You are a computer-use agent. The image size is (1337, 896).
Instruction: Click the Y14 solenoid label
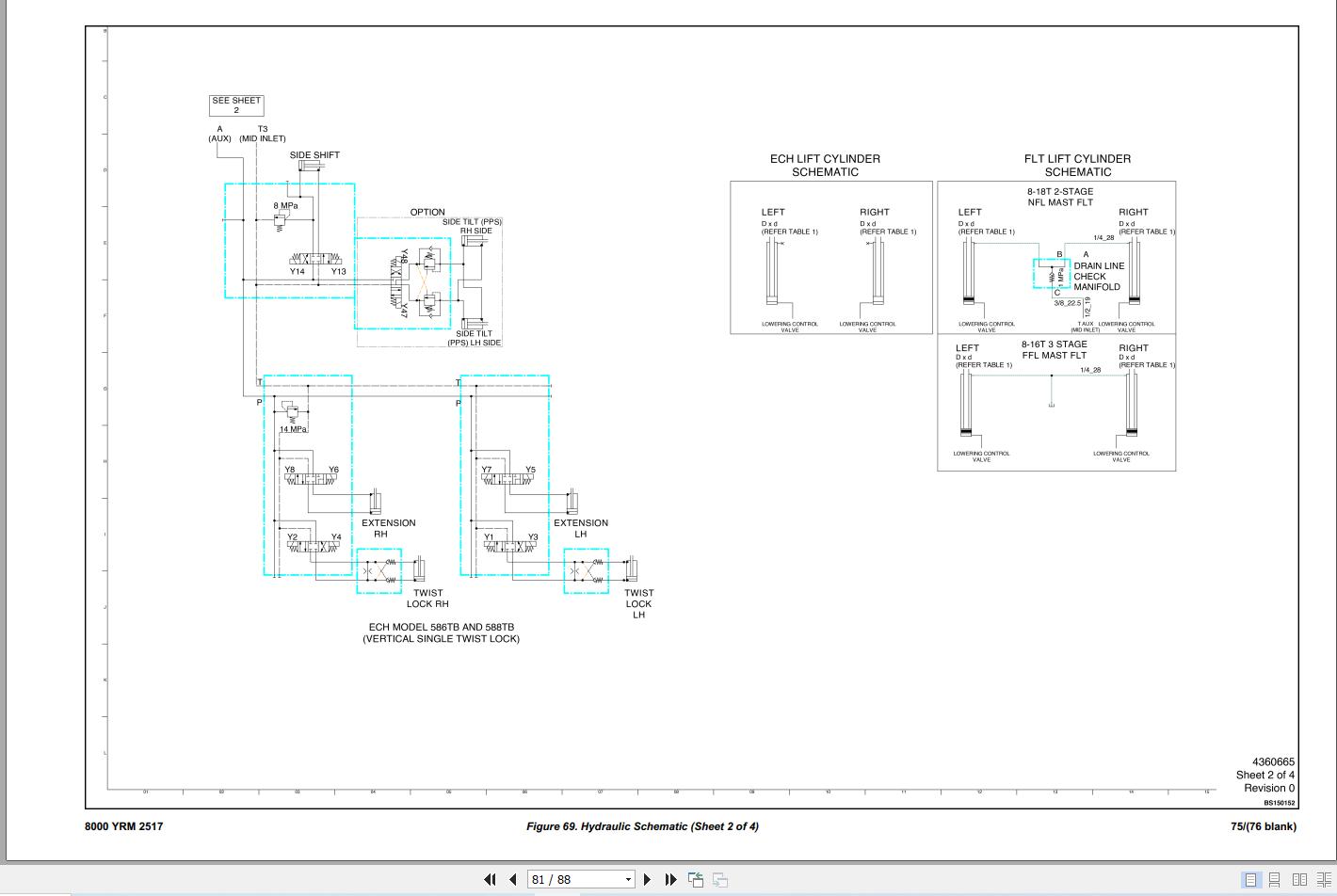298,271
